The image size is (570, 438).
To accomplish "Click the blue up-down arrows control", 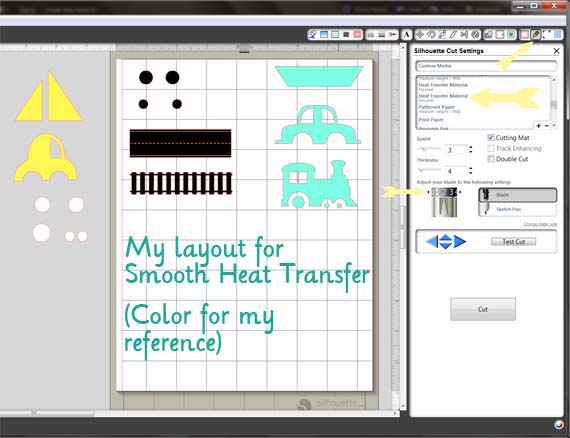I will pyautogui.click(x=446, y=241).
